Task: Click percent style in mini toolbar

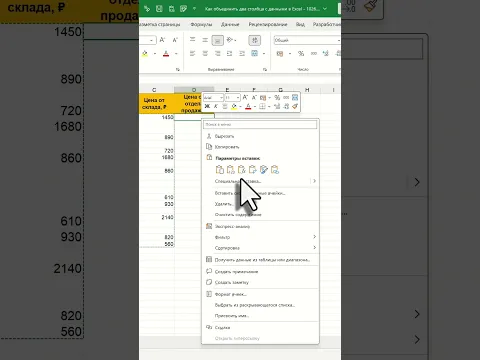Action: point(277,97)
